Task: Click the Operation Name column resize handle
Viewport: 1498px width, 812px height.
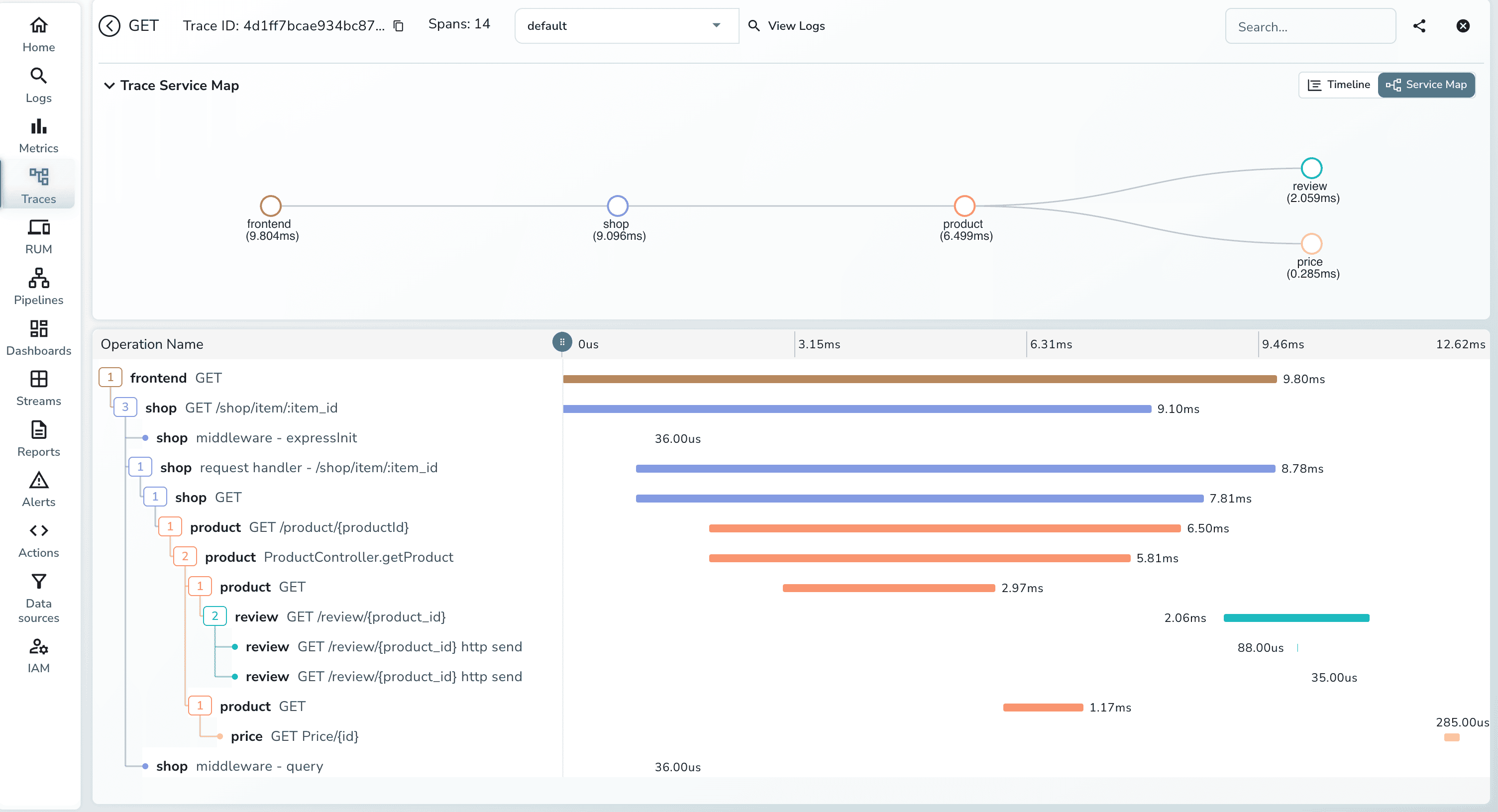Action: tap(562, 342)
